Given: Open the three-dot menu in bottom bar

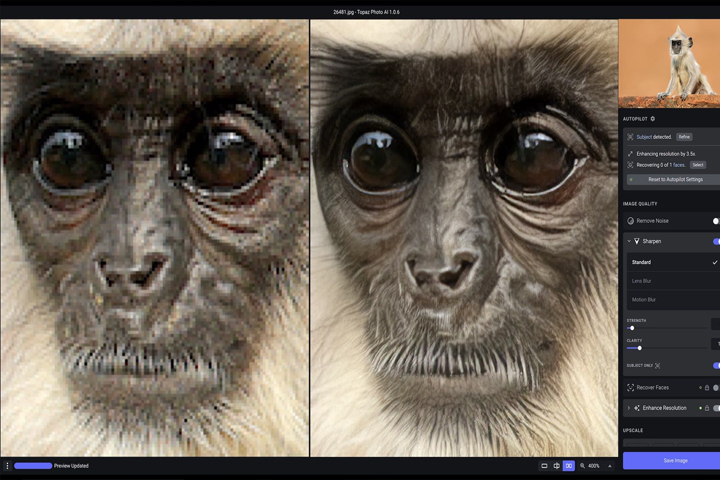Looking at the screenshot, I should point(7,466).
